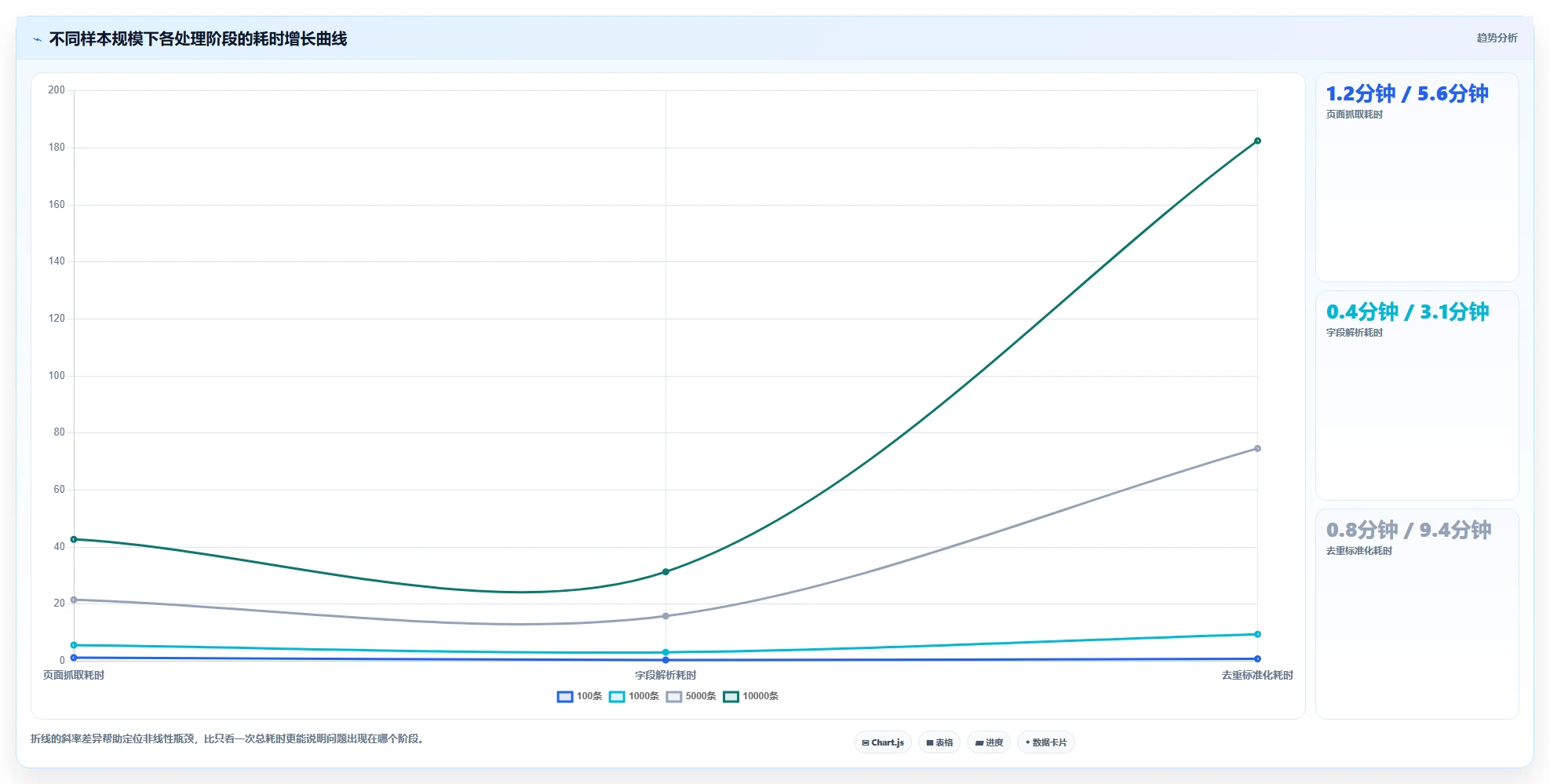Click the 5000条 data point at 去重标准化耗时
The width and height of the screenshot is (1550, 784).
click(1257, 449)
